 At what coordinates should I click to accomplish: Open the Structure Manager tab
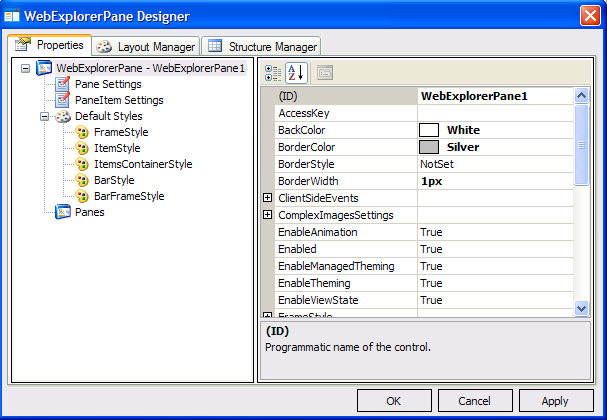(x=262, y=46)
